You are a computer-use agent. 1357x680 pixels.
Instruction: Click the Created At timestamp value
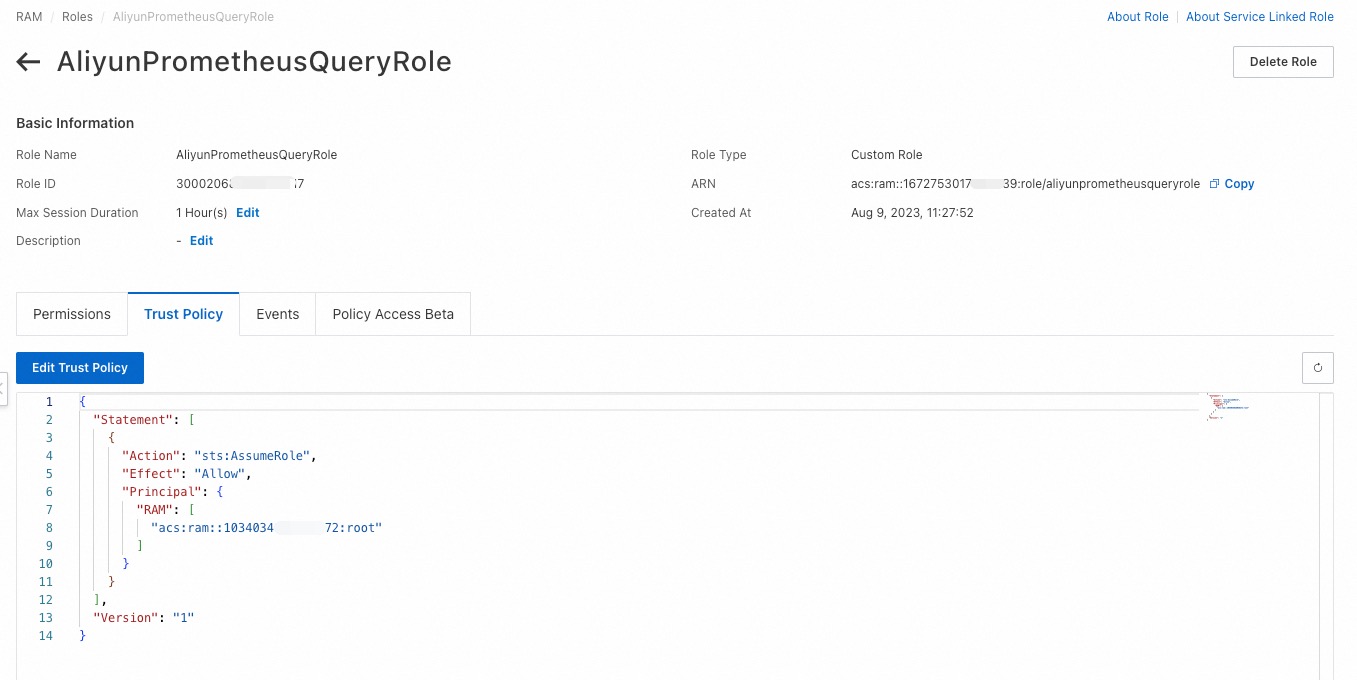tap(912, 213)
